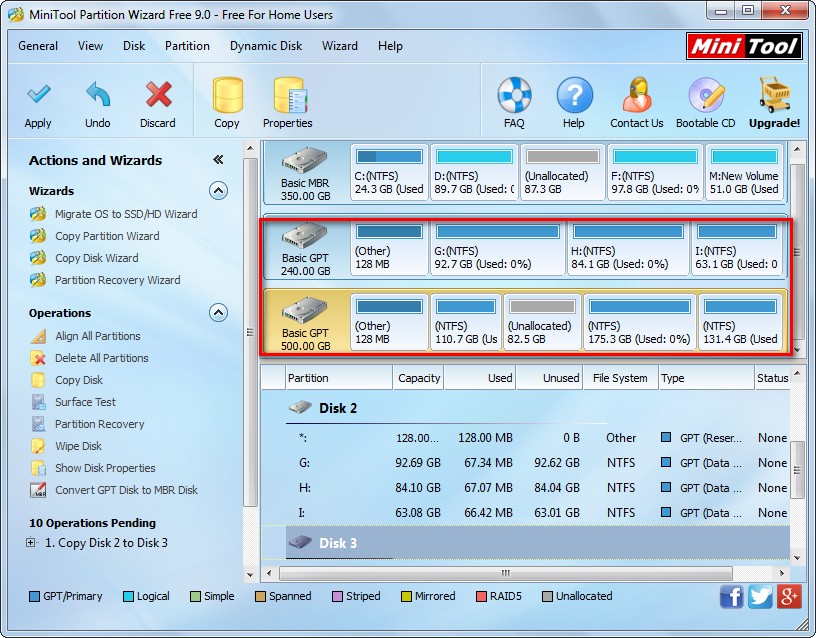Click the Partition Recovery operation link
This screenshot has width=816, height=638.
[100, 424]
